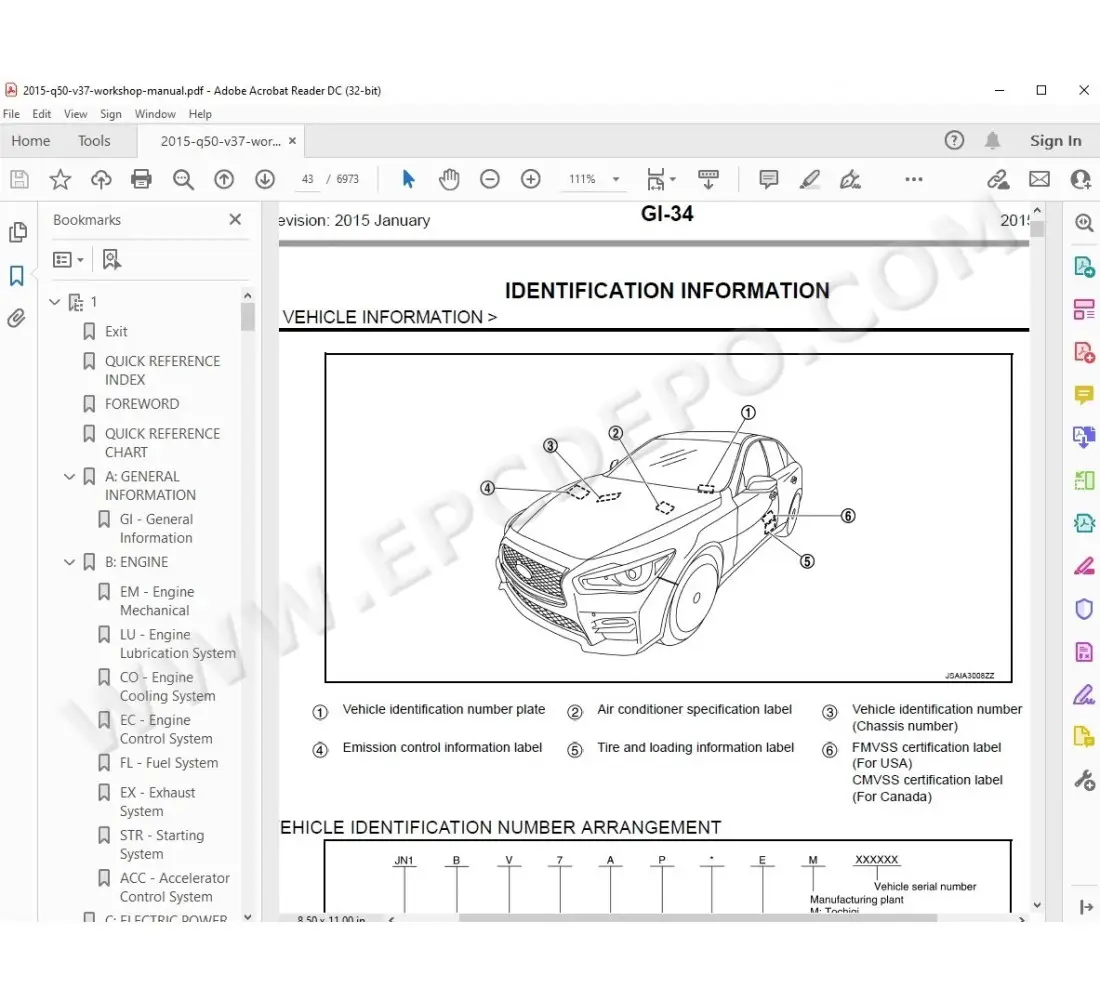Screen dimensions: 1100x1000
Task: Open the zoom level dropdown
Action: [x=614, y=179]
